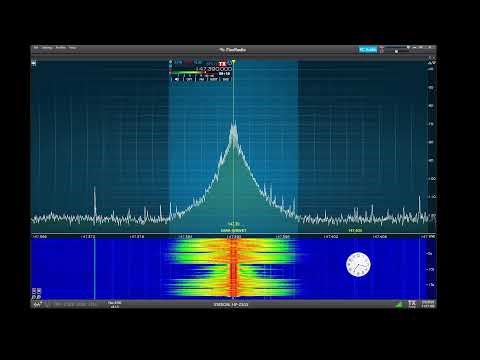Click the 147.402 frequency scale label
This screenshot has height=360, width=480.
click(x=331, y=237)
